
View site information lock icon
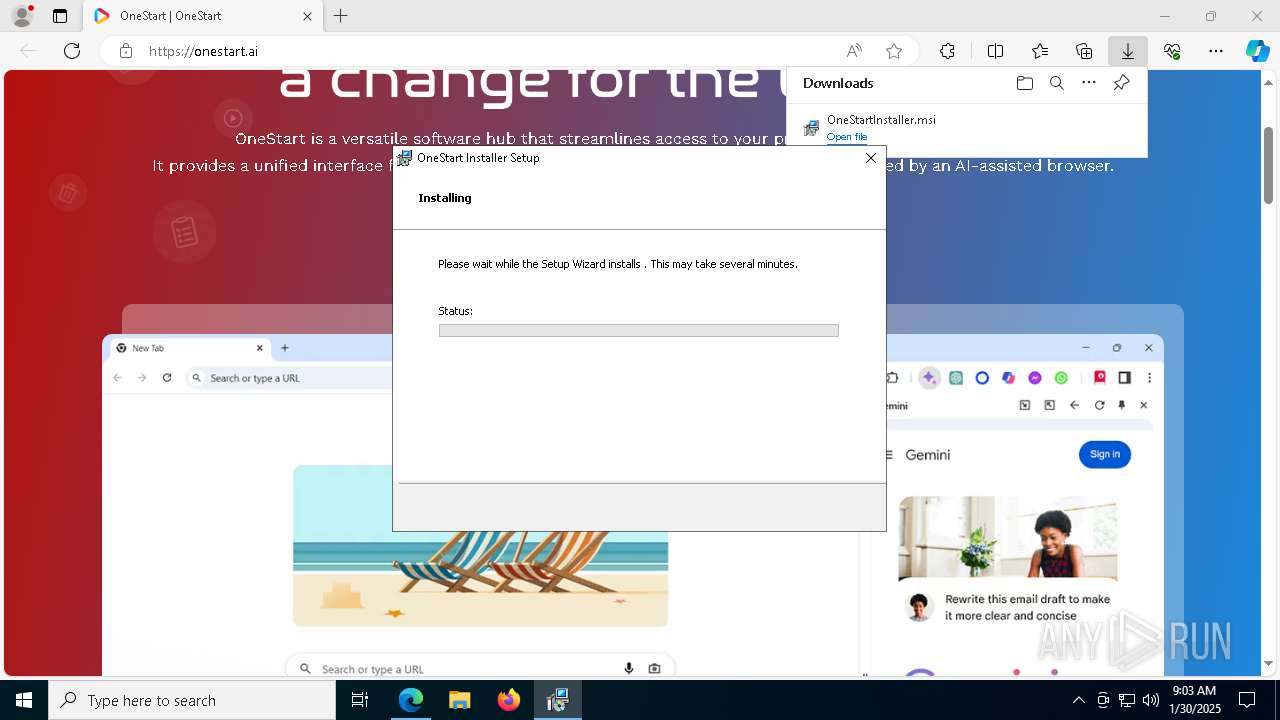pos(125,51)
